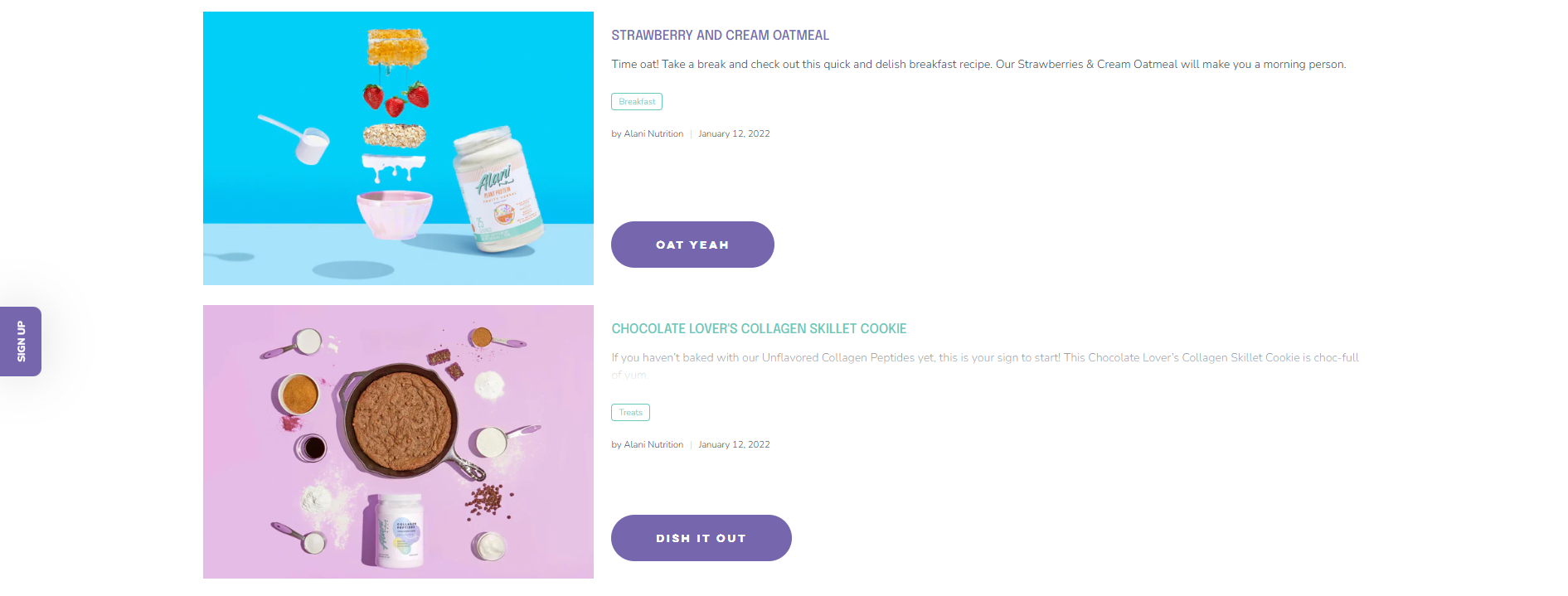Click the faded skillet cookie excerpt text
Screen dimensions: 1568x596
[x=985, y=366]
